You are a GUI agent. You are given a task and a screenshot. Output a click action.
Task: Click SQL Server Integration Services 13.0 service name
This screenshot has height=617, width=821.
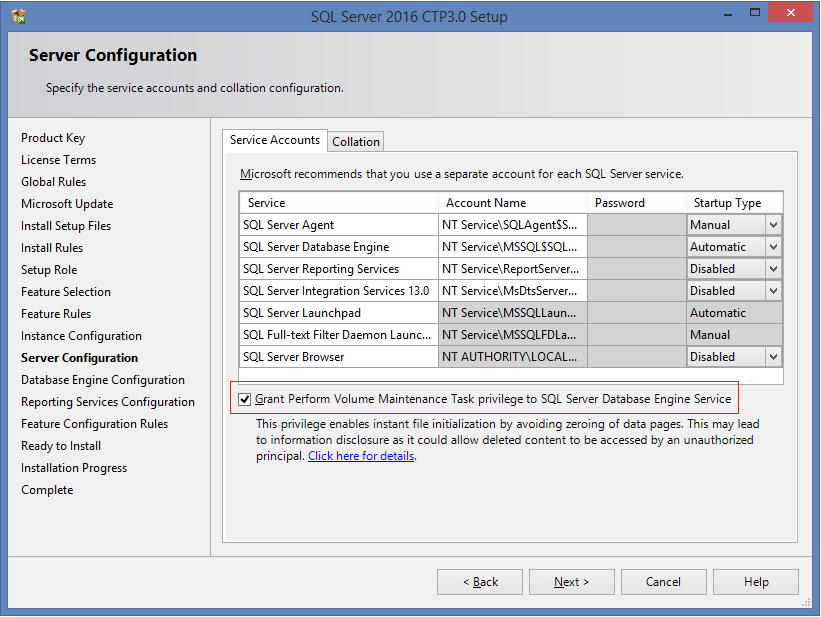(x=339, y=291)
